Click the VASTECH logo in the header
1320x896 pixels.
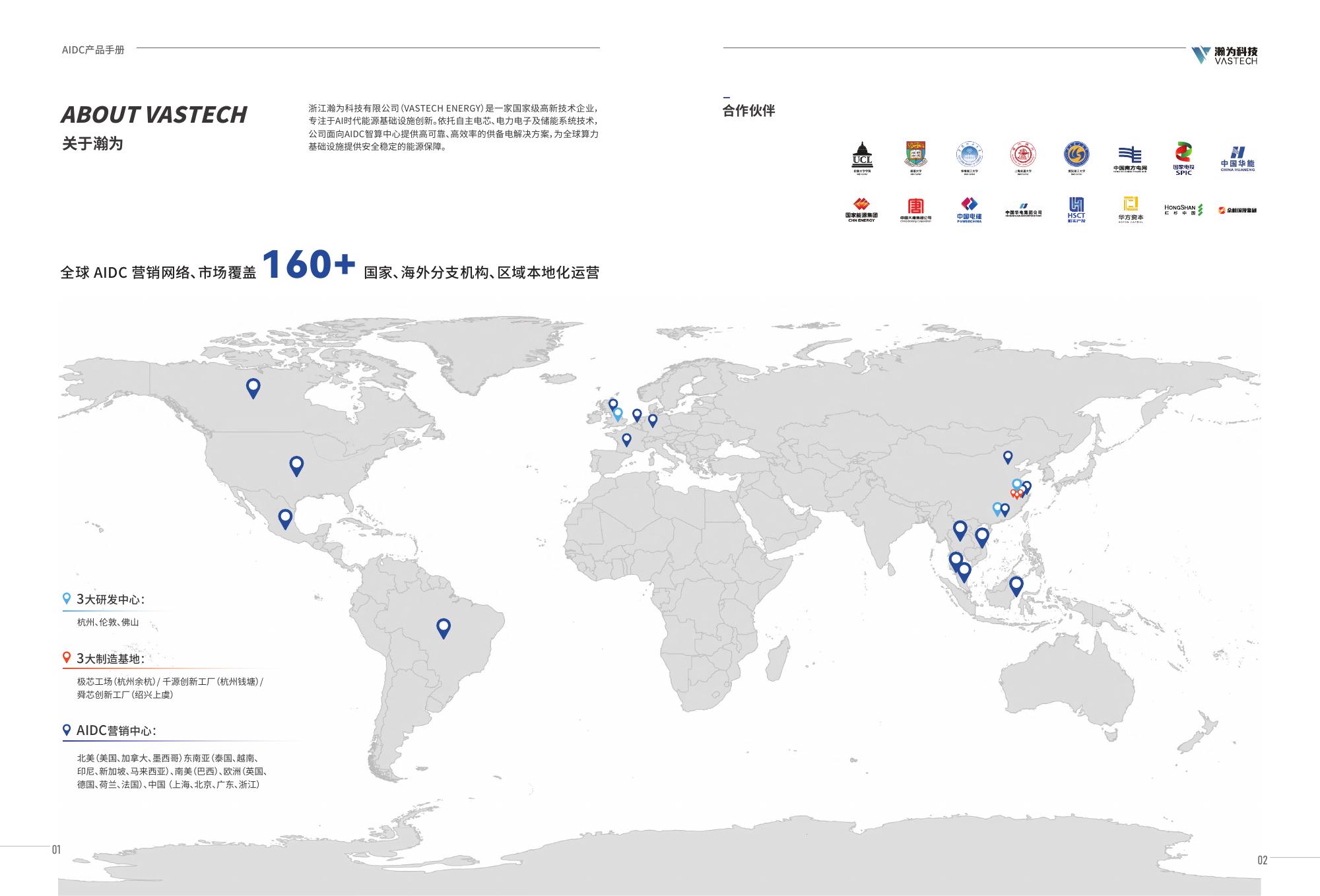1224,55
